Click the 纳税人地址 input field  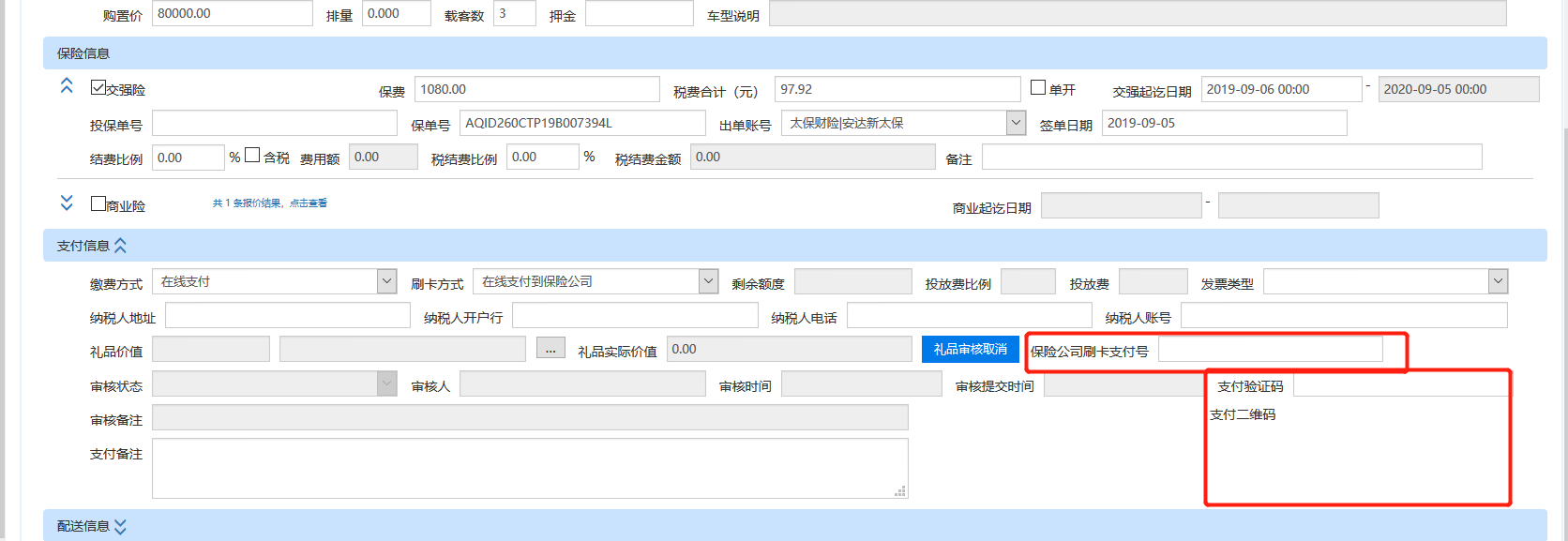click(288, 315)
